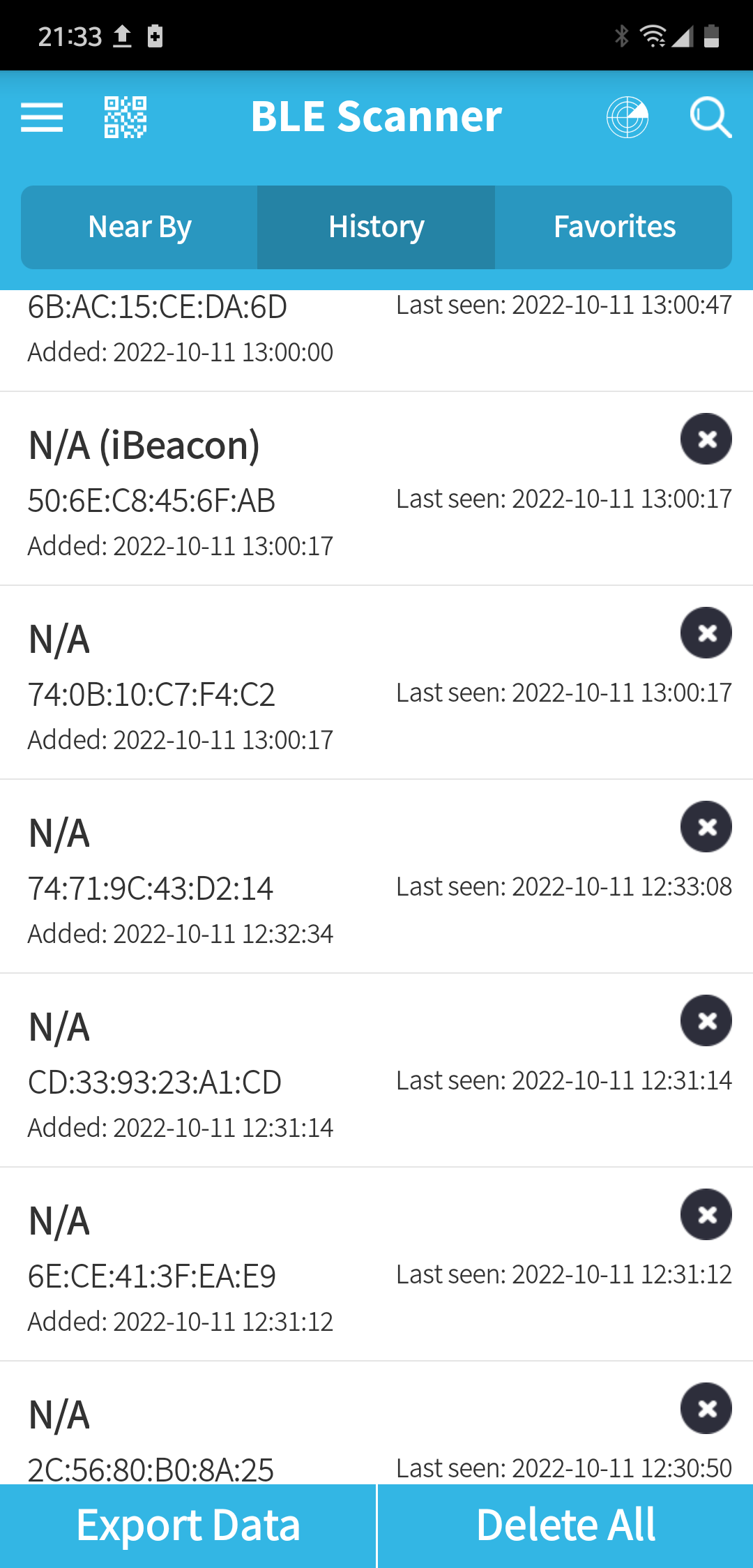Select the History tab

click(376, 227)
